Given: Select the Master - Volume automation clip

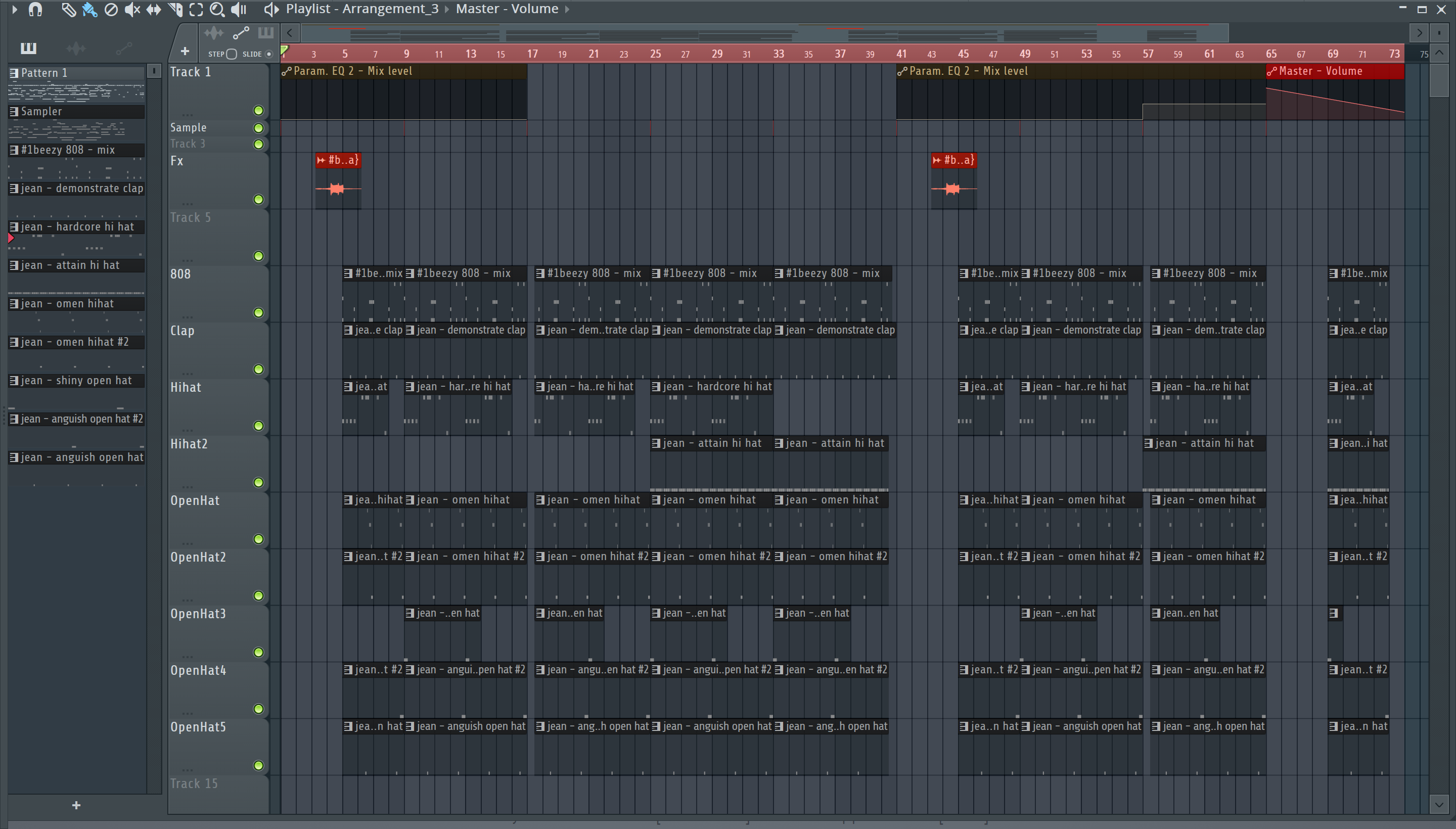Looking at the screenshot, I should [1335, 92].
